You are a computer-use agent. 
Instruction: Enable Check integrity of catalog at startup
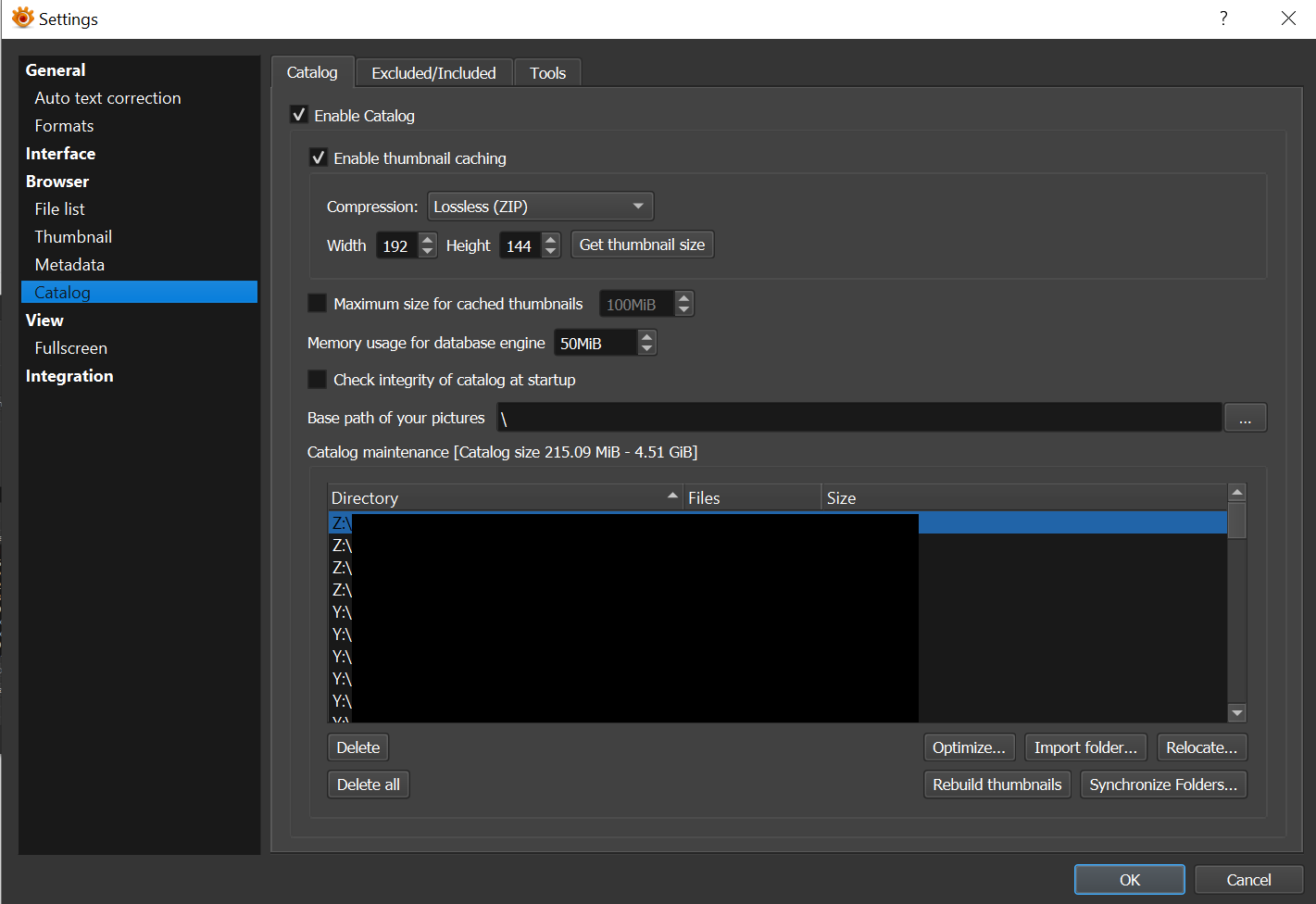318,380
